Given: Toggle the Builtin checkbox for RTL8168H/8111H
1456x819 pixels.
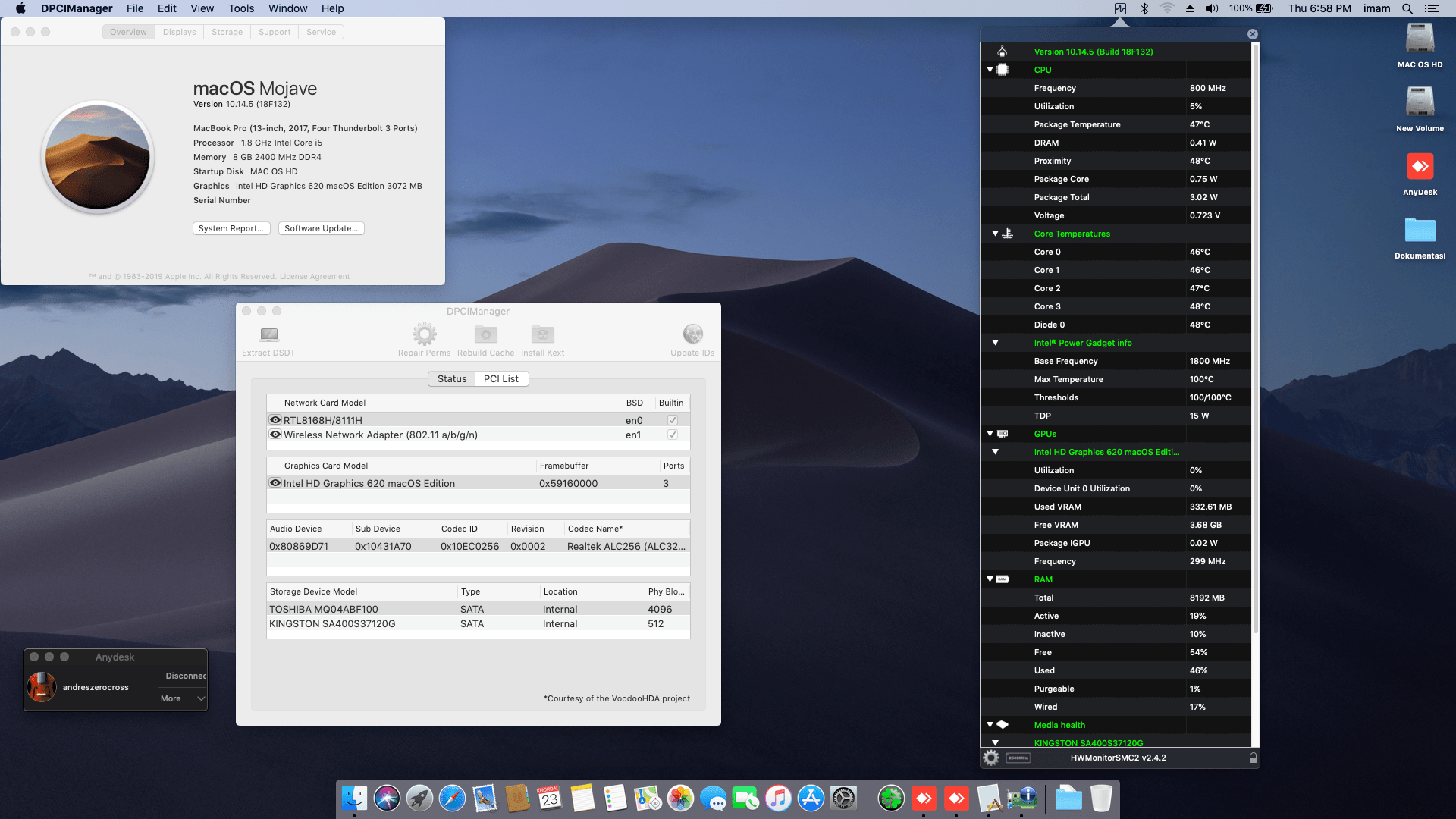Looking at the screenshot, I should point(672,419).
